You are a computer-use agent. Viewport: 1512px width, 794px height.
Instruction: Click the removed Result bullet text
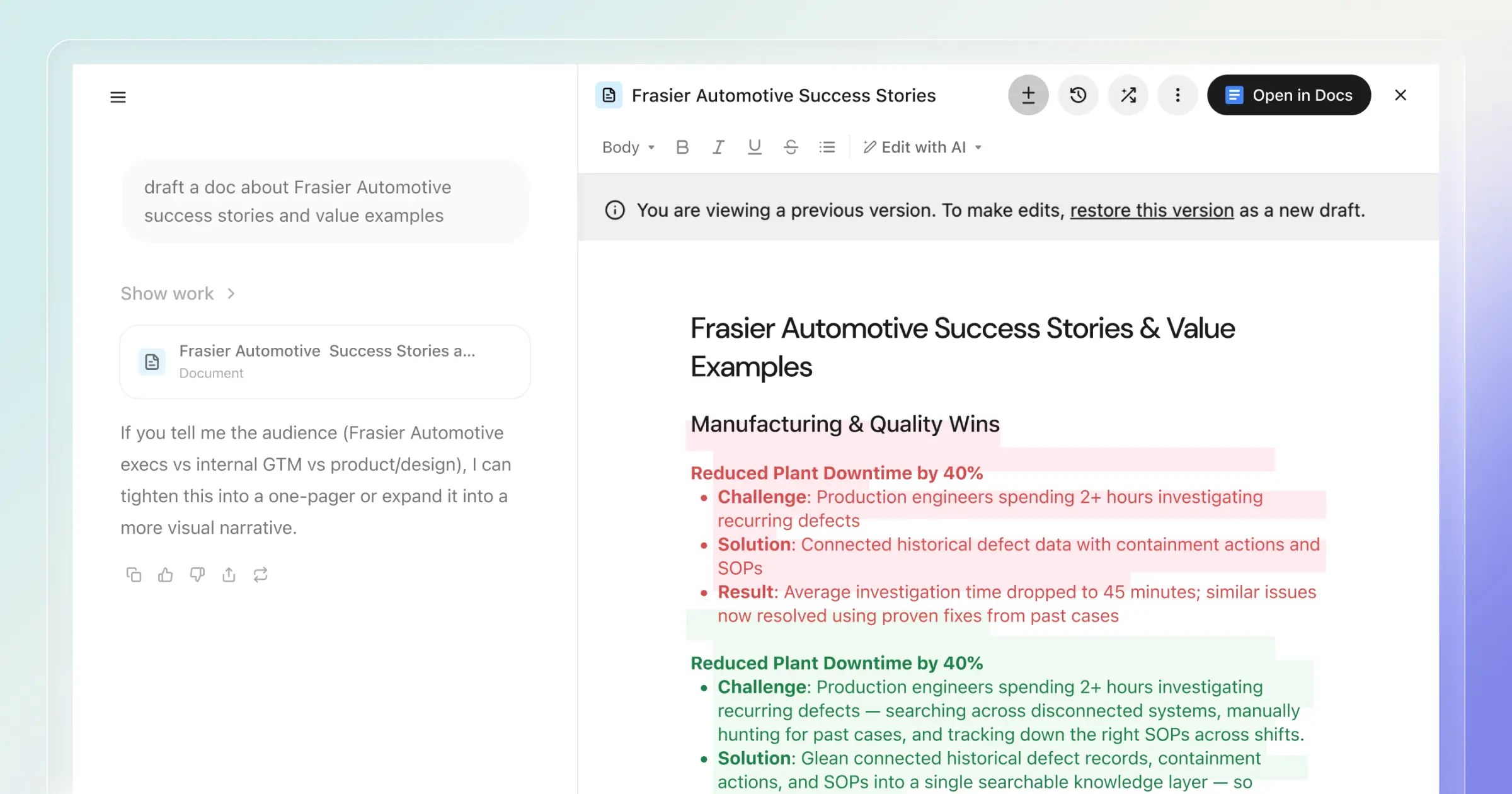point(1017,604)
